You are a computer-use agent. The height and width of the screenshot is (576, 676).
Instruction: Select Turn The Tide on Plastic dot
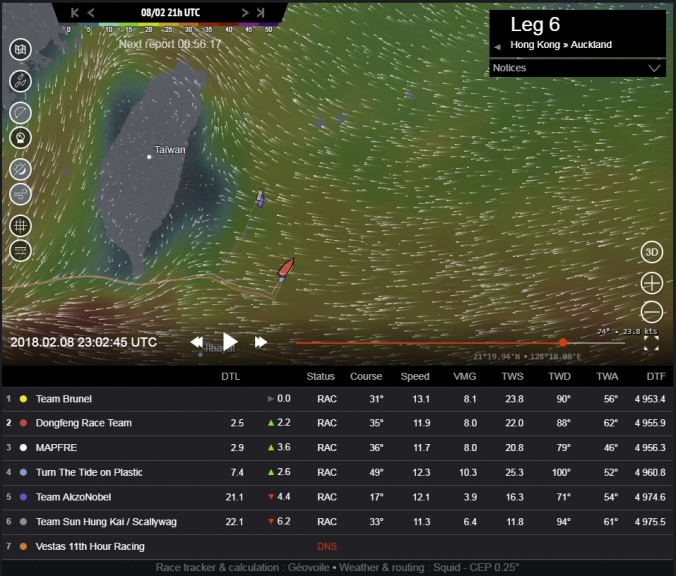pos(23,472)
